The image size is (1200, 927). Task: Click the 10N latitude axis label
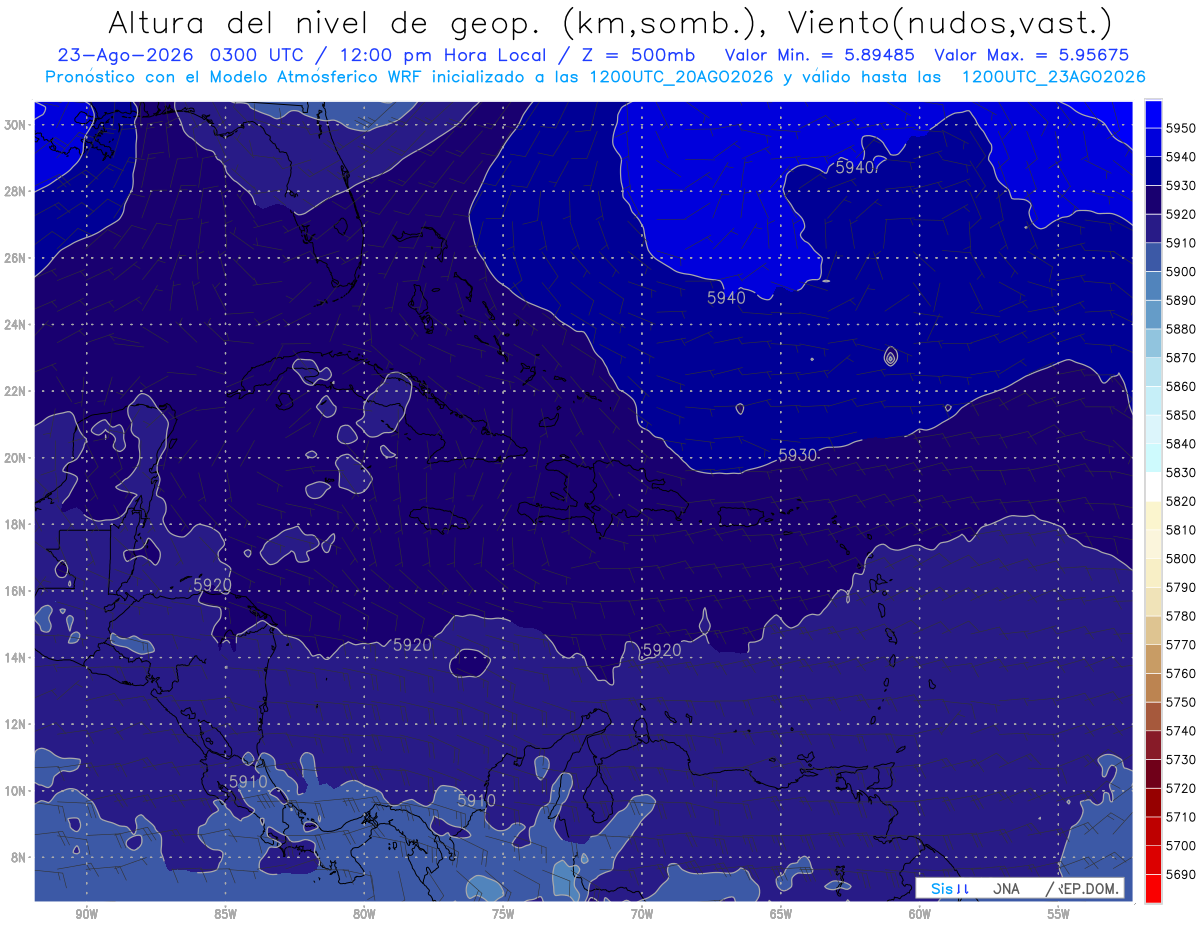[15, 790]
